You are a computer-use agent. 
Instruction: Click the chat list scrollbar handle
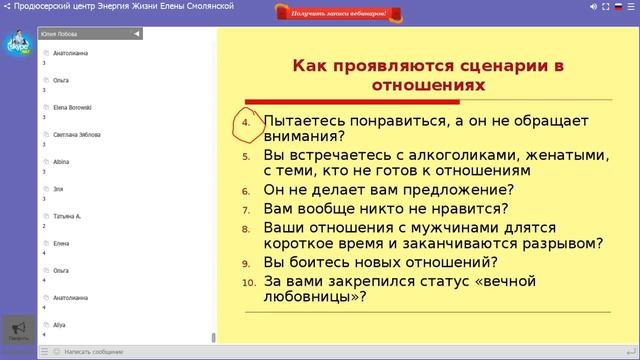(x=213, y=338)
